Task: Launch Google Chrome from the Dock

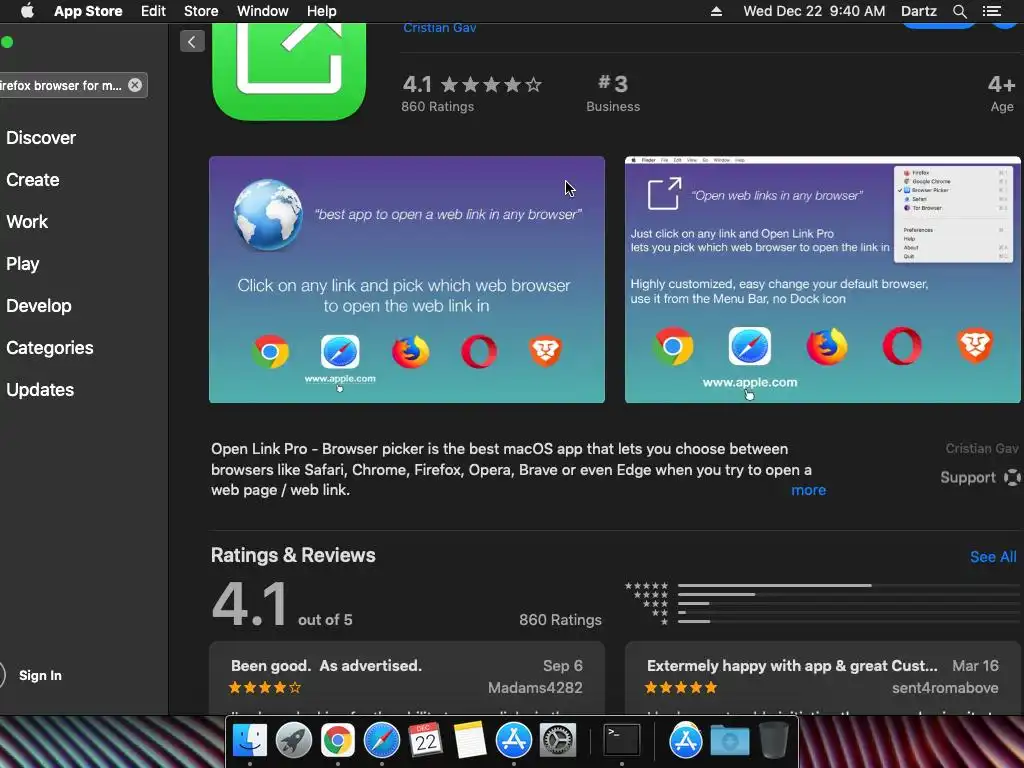Action: pos(337,741)
